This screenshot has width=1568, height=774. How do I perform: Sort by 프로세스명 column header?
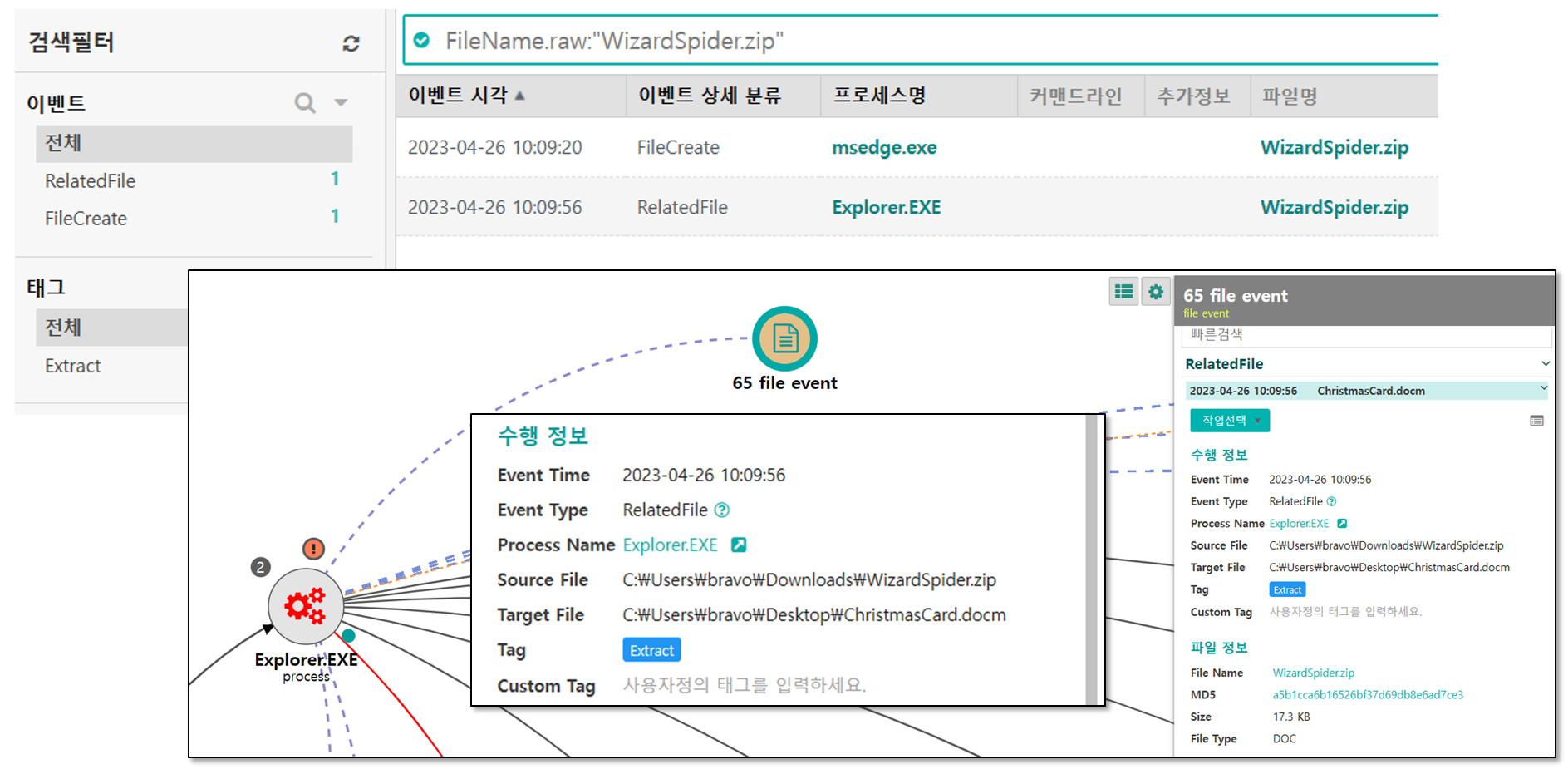pyautogui.click(x=880, y=96)
